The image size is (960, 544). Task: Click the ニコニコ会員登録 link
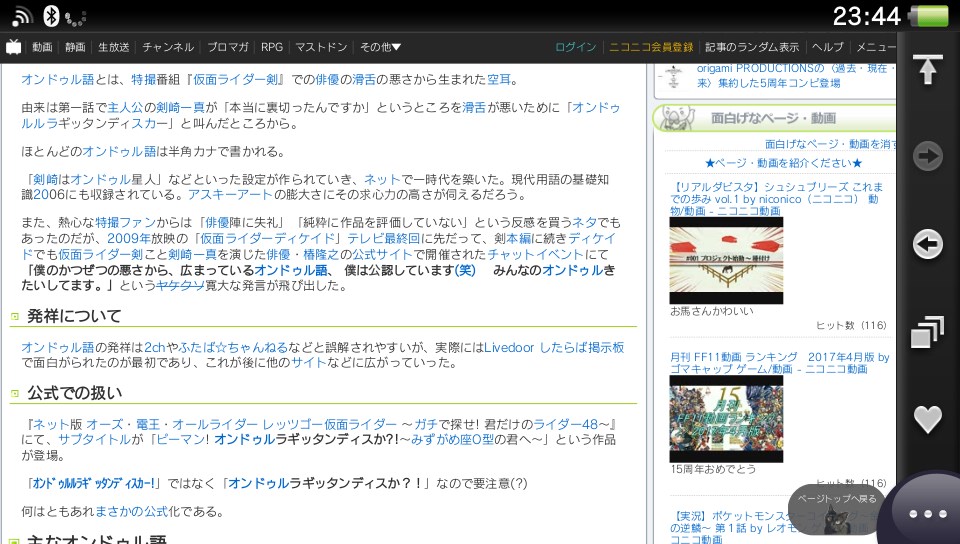[x=651, y=47]
